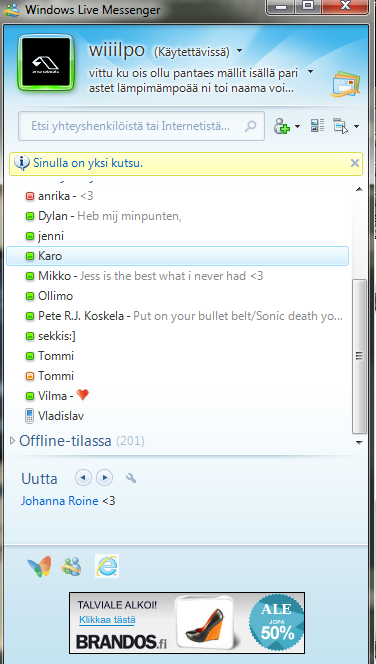Click the ALE 50% badge
376x664 pixels.
tap(277, 622)
